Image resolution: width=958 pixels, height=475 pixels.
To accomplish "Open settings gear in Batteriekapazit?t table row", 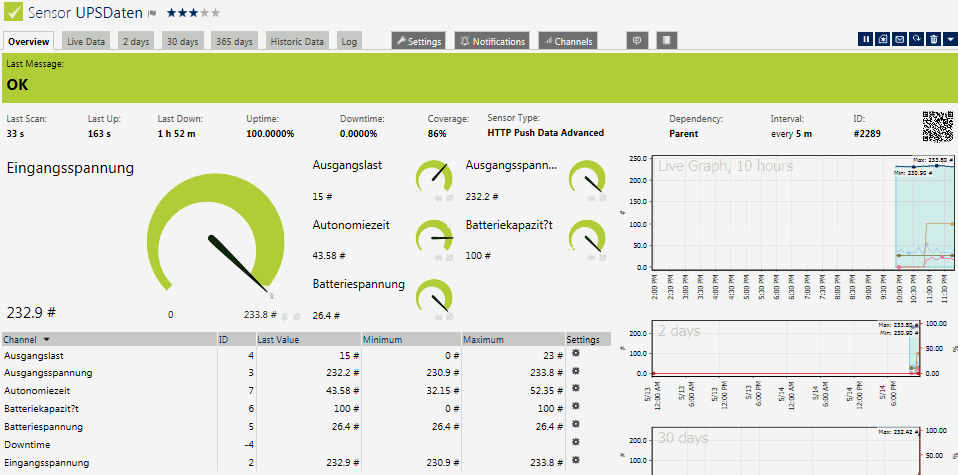I will tap(575, 407).
